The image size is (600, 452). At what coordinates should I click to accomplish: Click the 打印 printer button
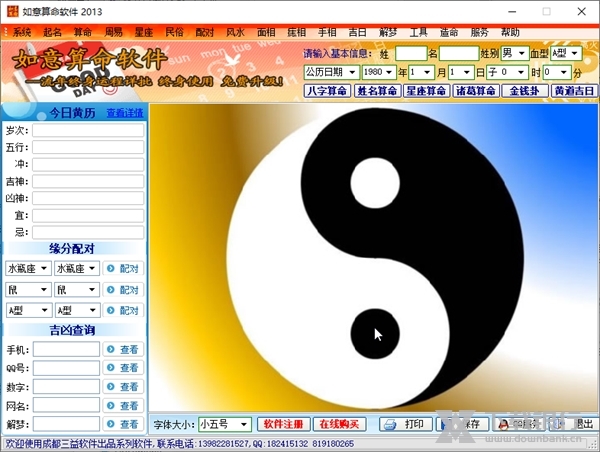tap(406, 424)
